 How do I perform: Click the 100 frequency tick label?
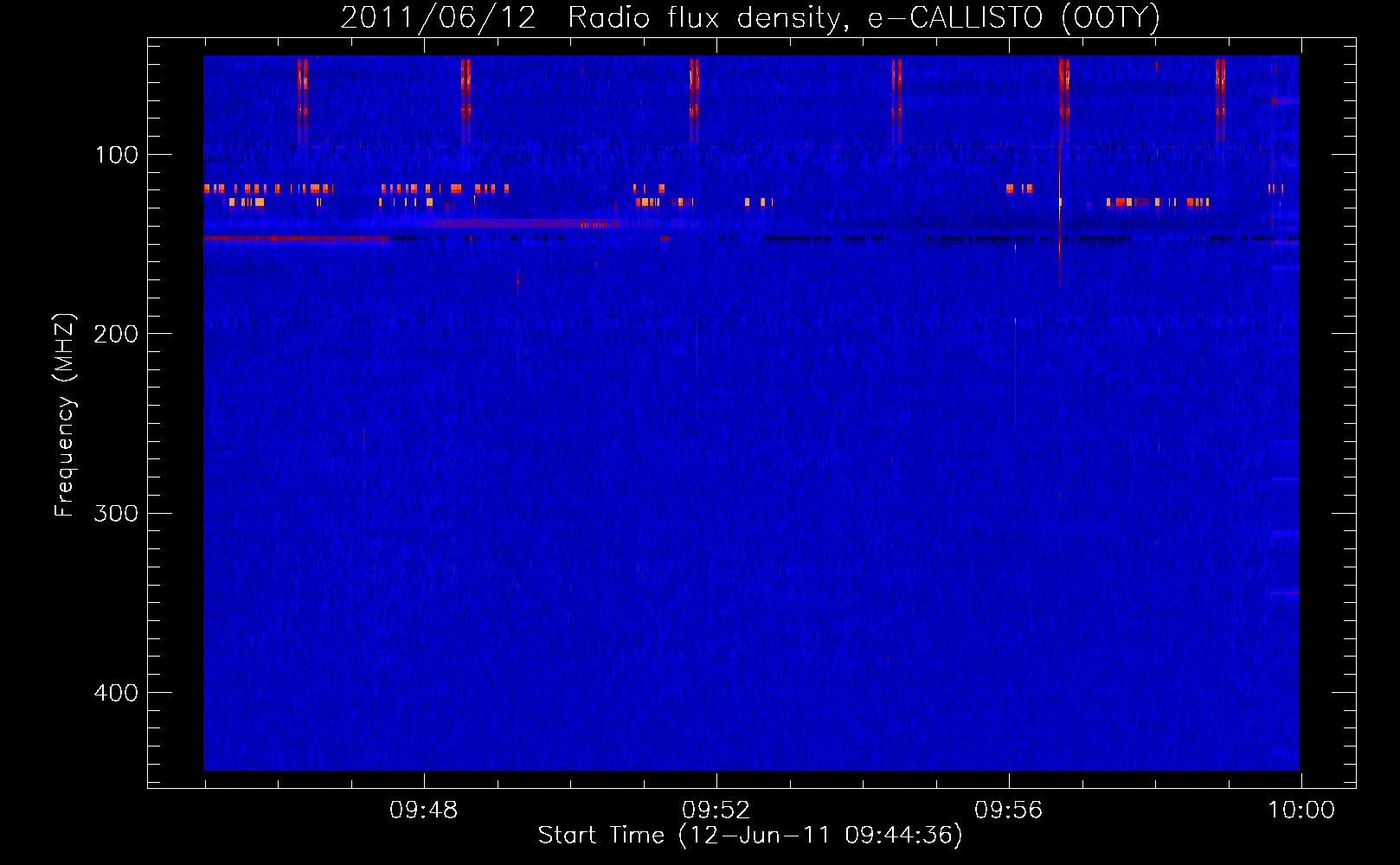[x=117, y=155]
